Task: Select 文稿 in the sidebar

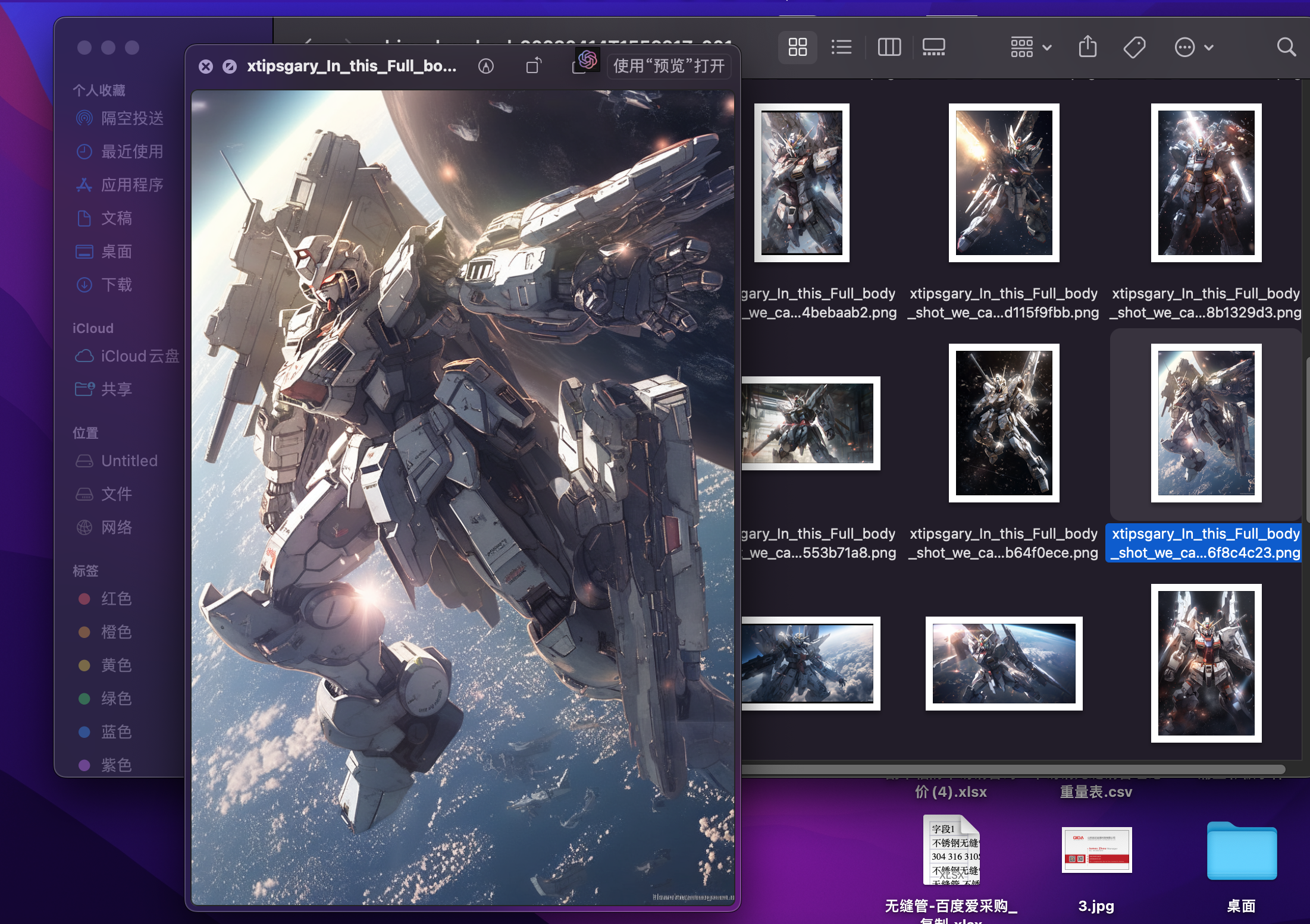Action: pyautogui.click(x=104, y=218)
